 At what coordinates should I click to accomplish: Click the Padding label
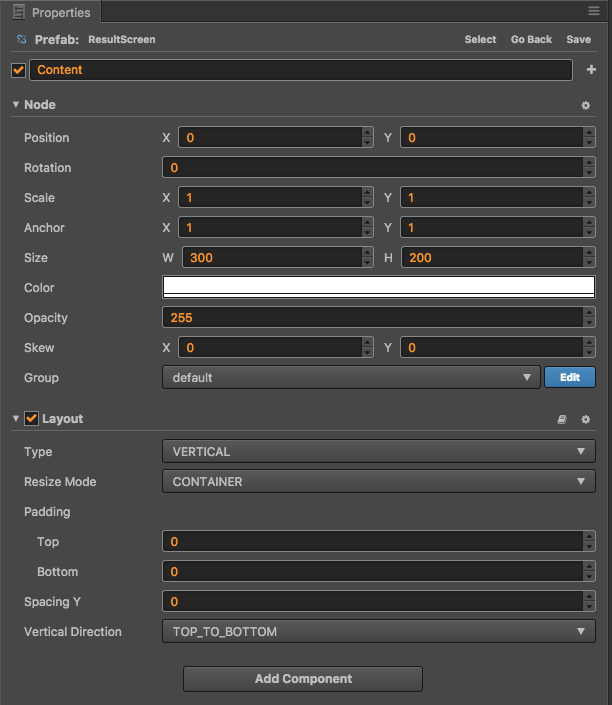pos(47,512)
